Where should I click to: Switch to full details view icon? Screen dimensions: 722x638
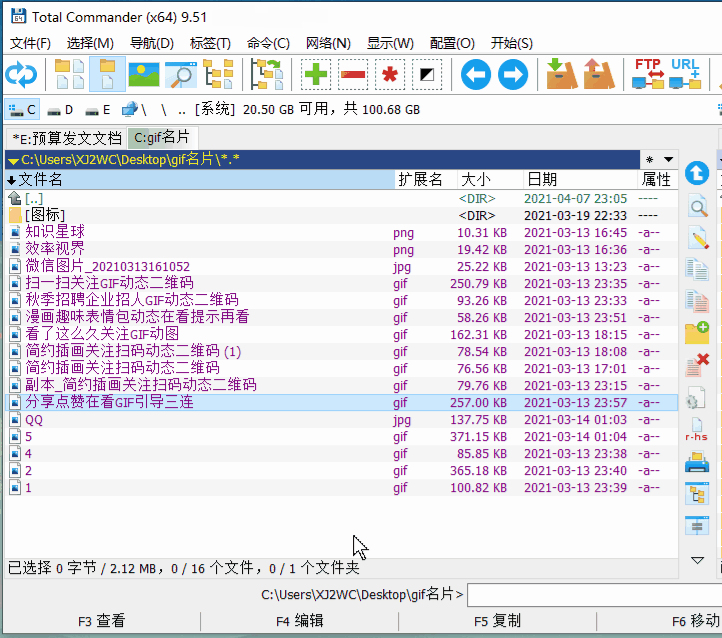pos(107,74)
